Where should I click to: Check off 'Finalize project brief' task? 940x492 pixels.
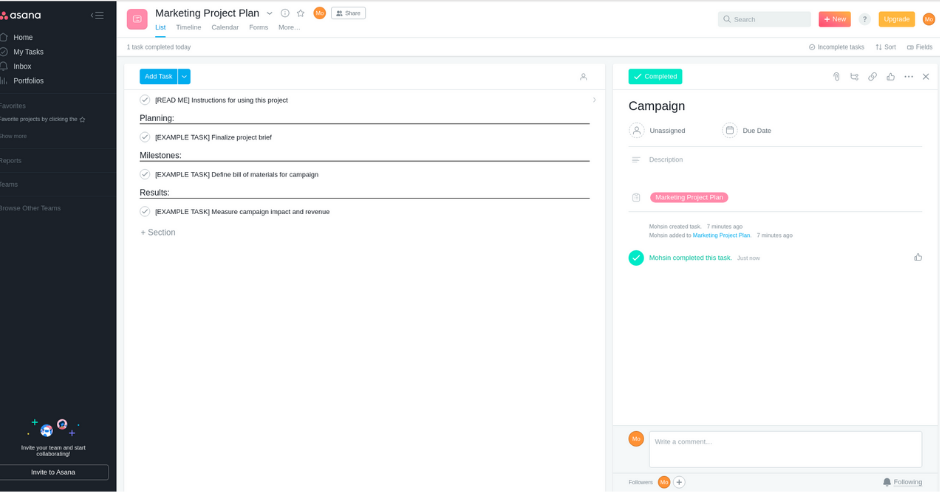coord(145,137)
